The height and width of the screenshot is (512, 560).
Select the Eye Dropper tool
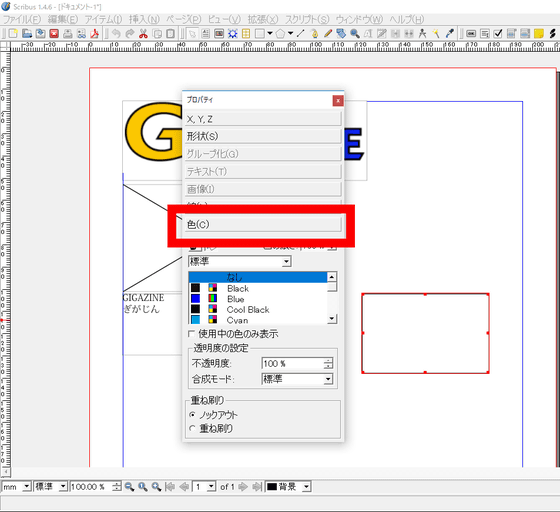click(x=450, y=34)
